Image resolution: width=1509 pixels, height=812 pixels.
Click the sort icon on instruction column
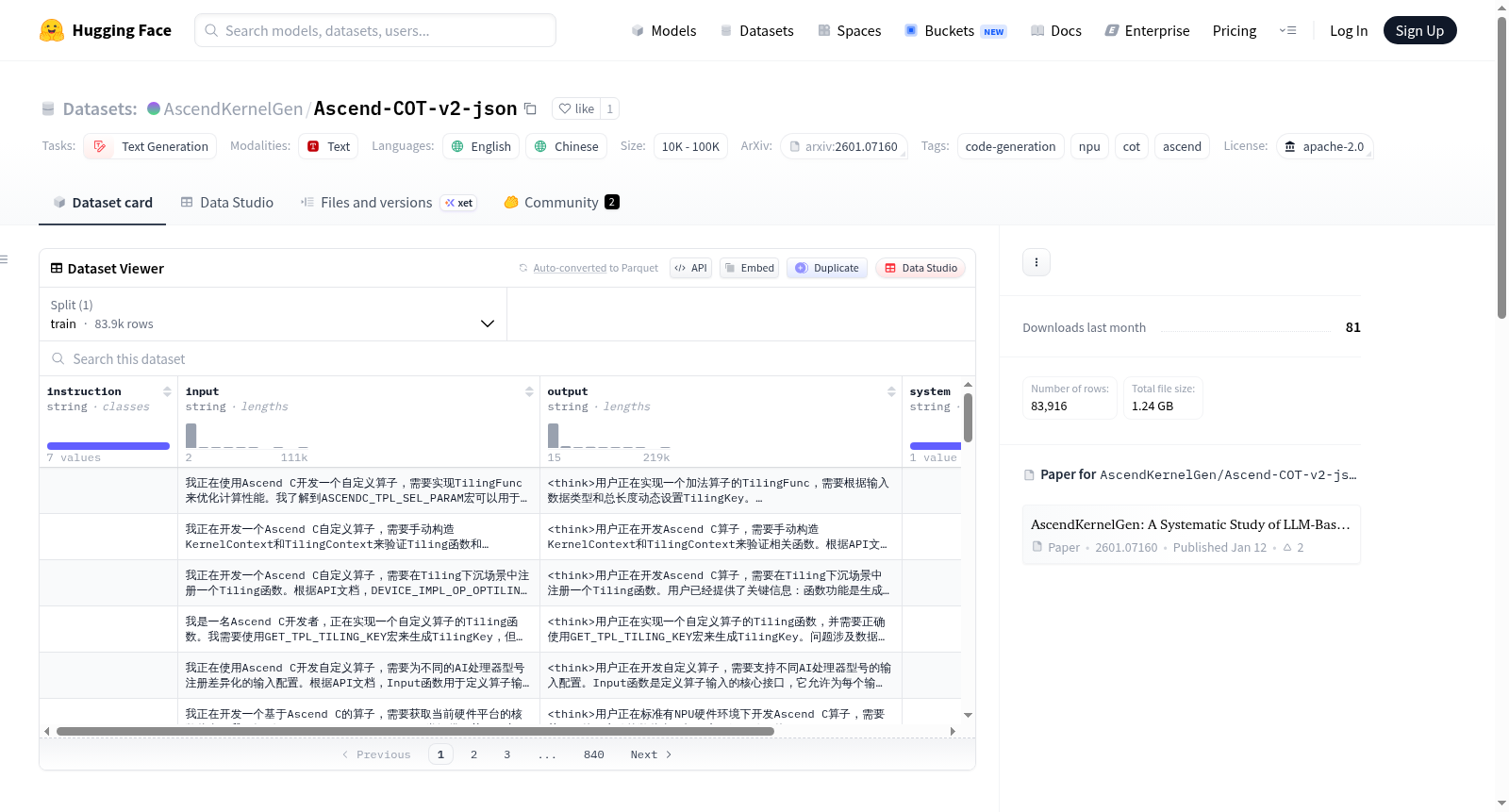click(167, 391)
